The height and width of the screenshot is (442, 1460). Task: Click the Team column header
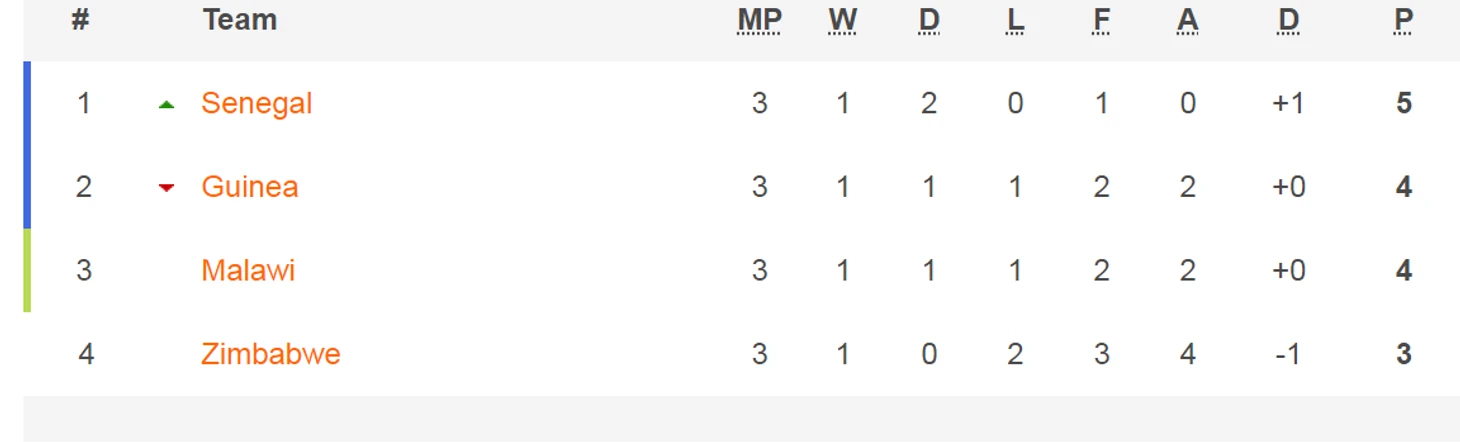coord(239,20)
